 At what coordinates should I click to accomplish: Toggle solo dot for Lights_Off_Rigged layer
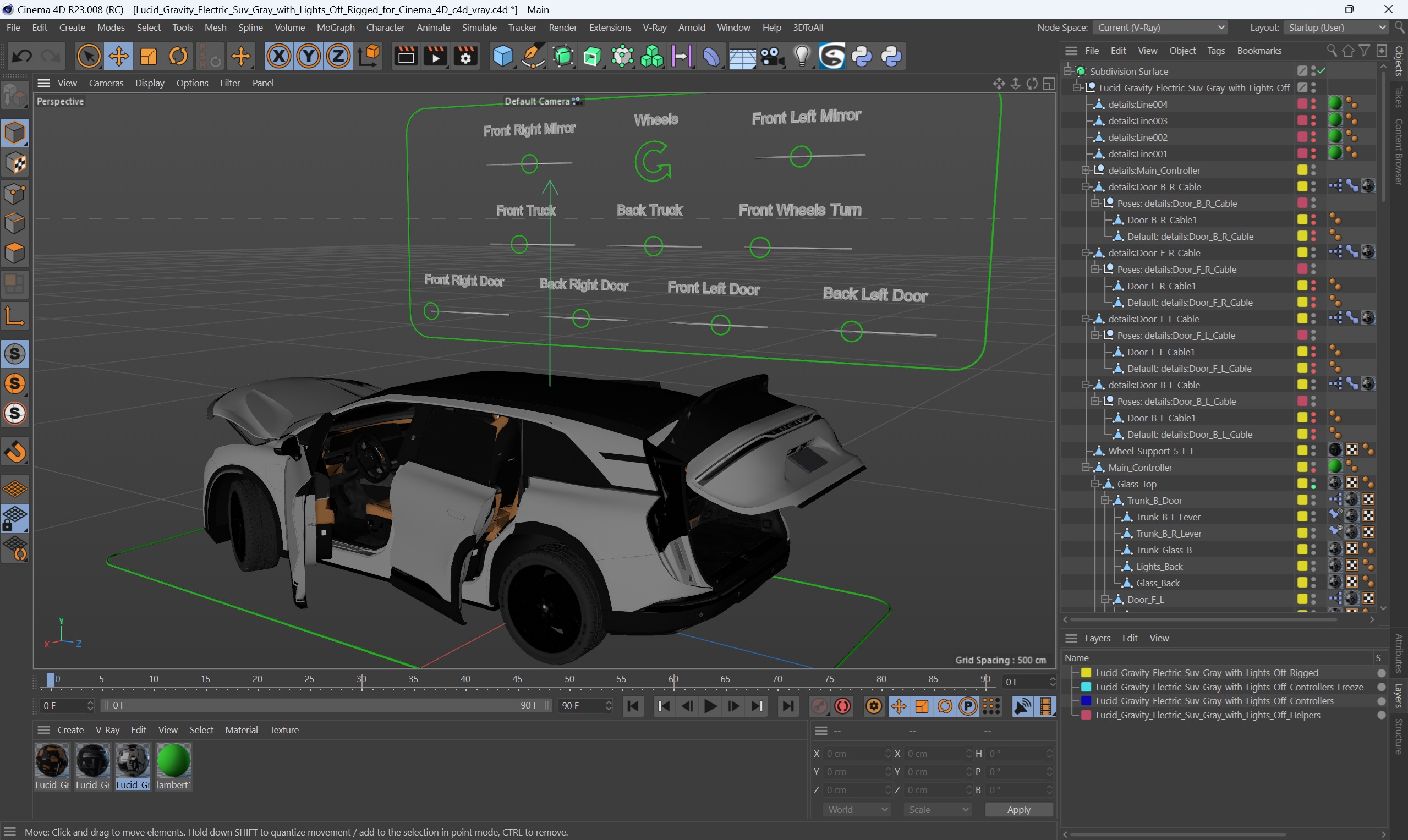click(x=1381, y=673)
